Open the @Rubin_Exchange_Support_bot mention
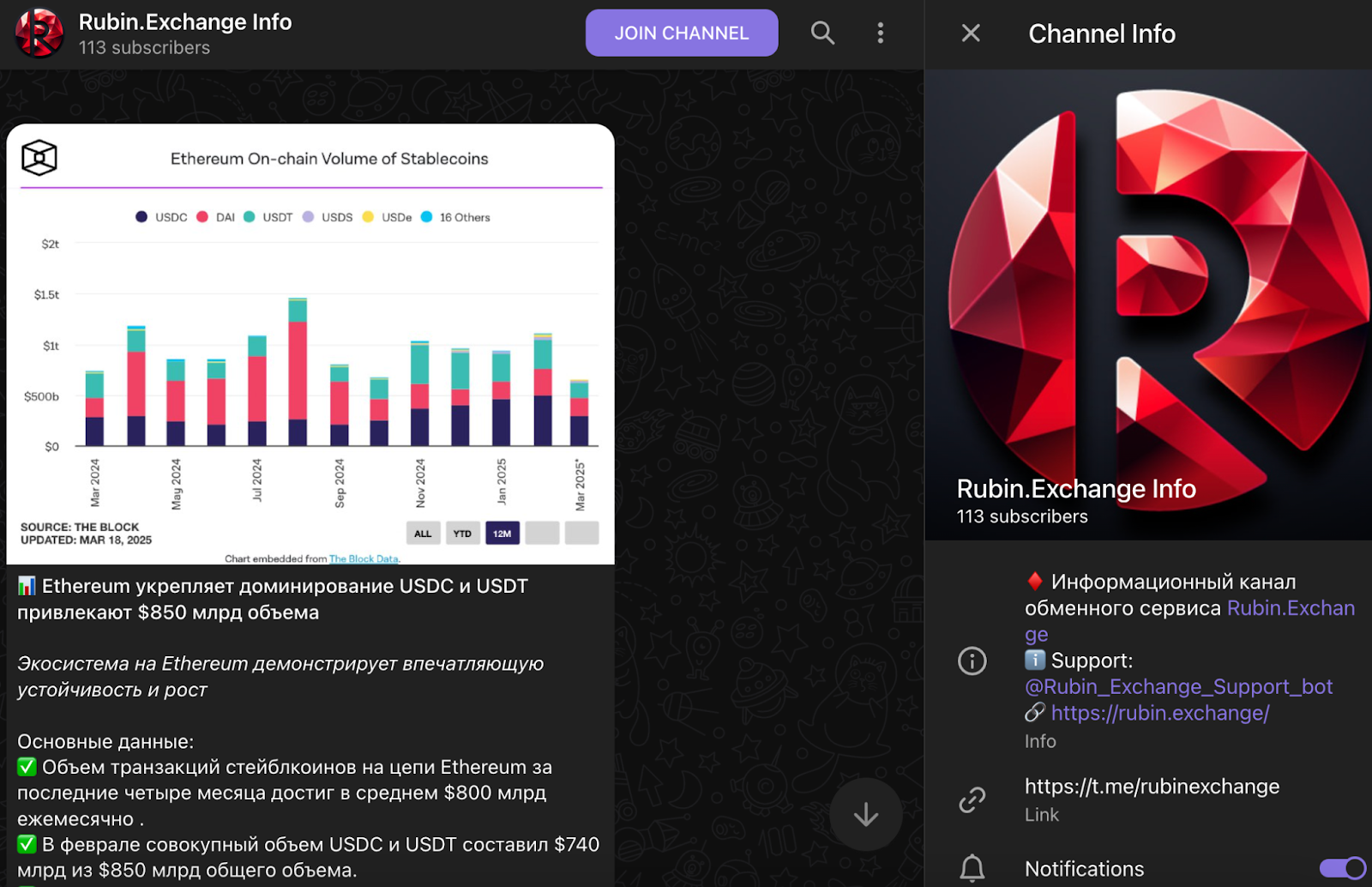Image resolution: width=1372 pixels, height=887 pixels. click(x=1178, y=686)
